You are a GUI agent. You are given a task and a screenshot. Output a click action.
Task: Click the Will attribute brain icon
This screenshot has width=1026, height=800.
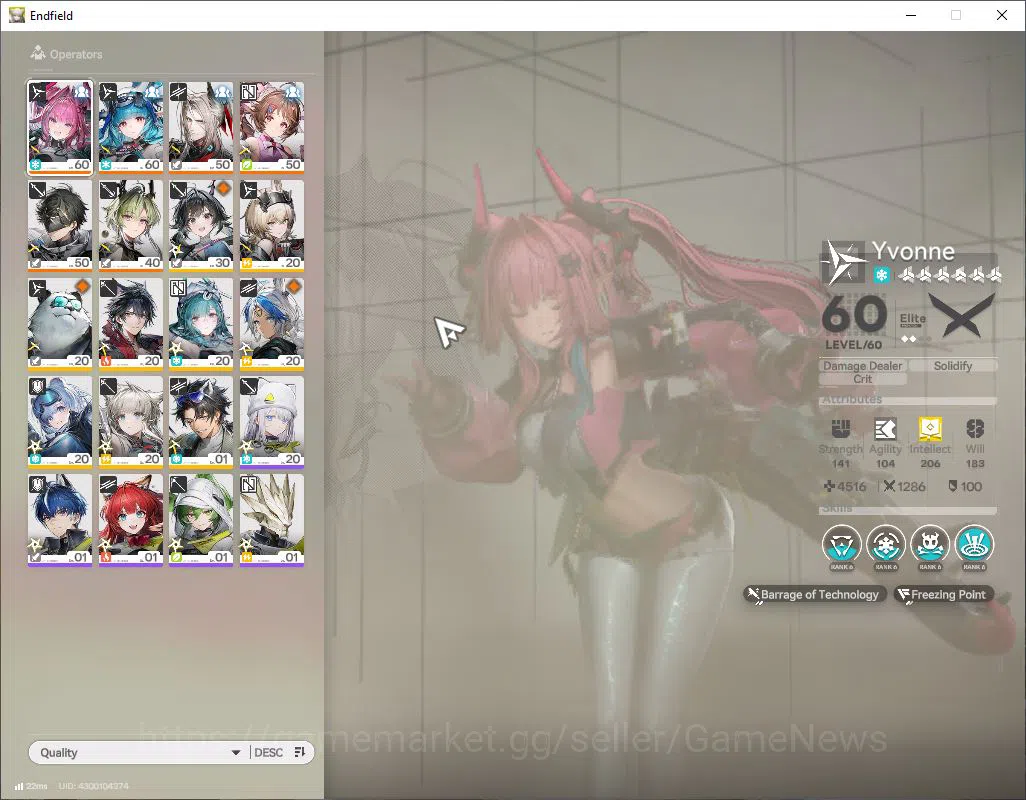coord(975,428)
